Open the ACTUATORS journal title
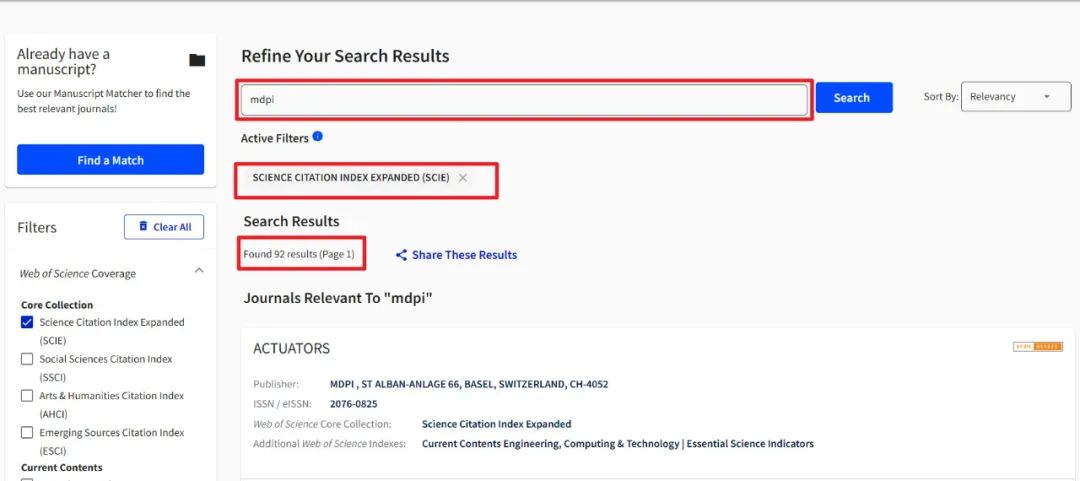 291,349
